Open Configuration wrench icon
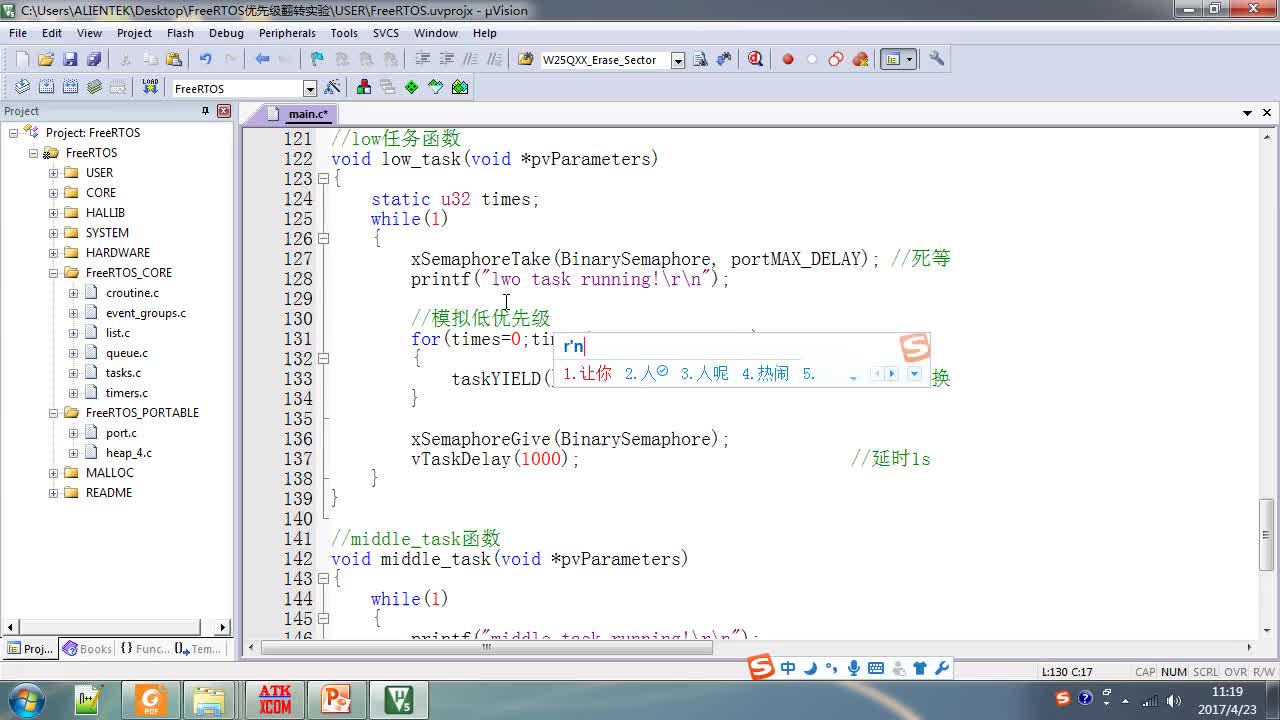1280x720 pixels. tap(937, 60)
